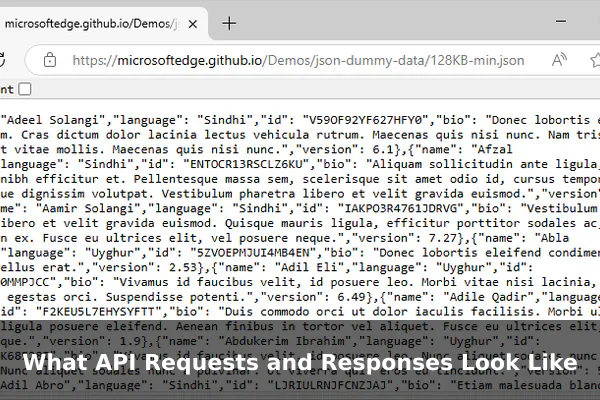Viewport: 600px width, 400px height.
Task: Click the id "F2KEU5L7EHYSYFTT"
Action: pos(99,312)
